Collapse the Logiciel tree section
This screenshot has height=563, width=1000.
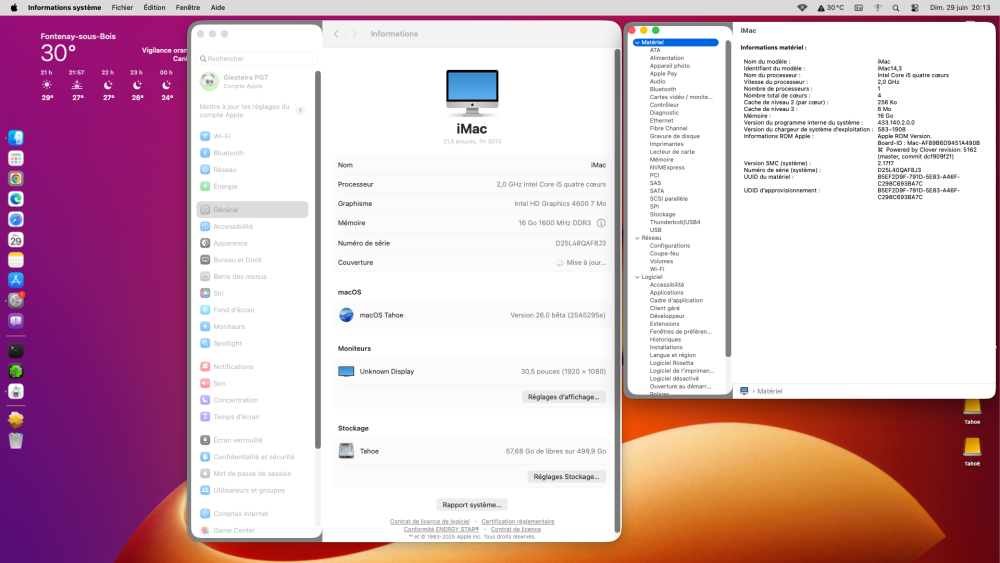pyautogui.click(x=637, y=277)
